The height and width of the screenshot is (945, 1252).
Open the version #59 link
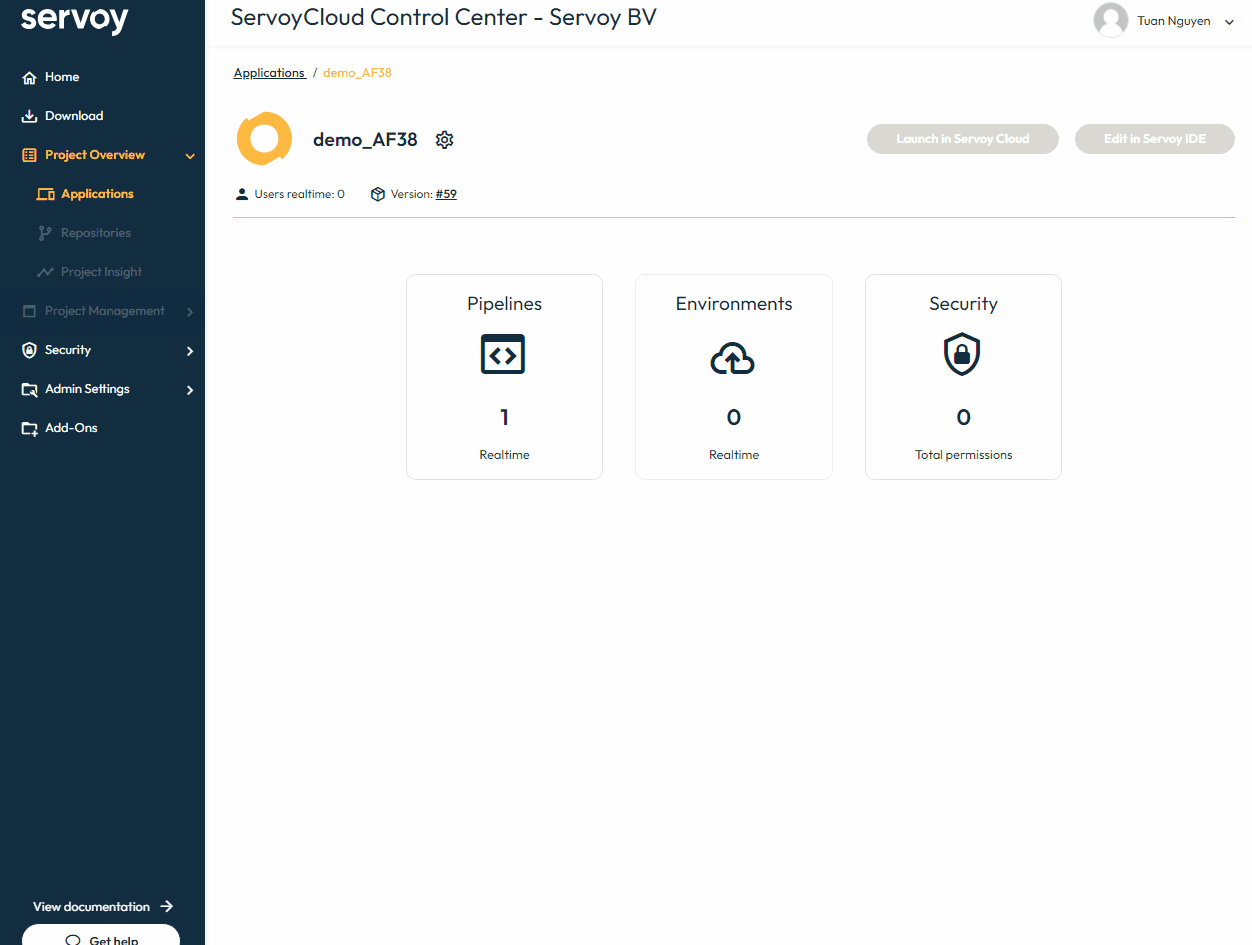(x=446, y=194)
